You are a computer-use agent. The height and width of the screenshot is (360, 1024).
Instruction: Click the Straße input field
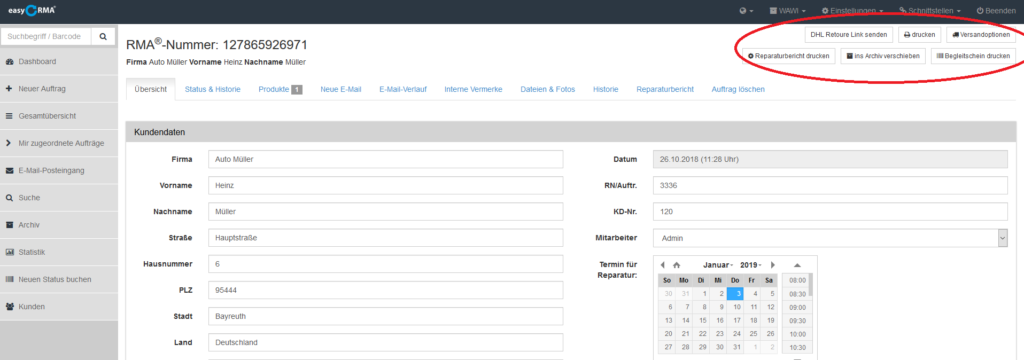(385, 238)
